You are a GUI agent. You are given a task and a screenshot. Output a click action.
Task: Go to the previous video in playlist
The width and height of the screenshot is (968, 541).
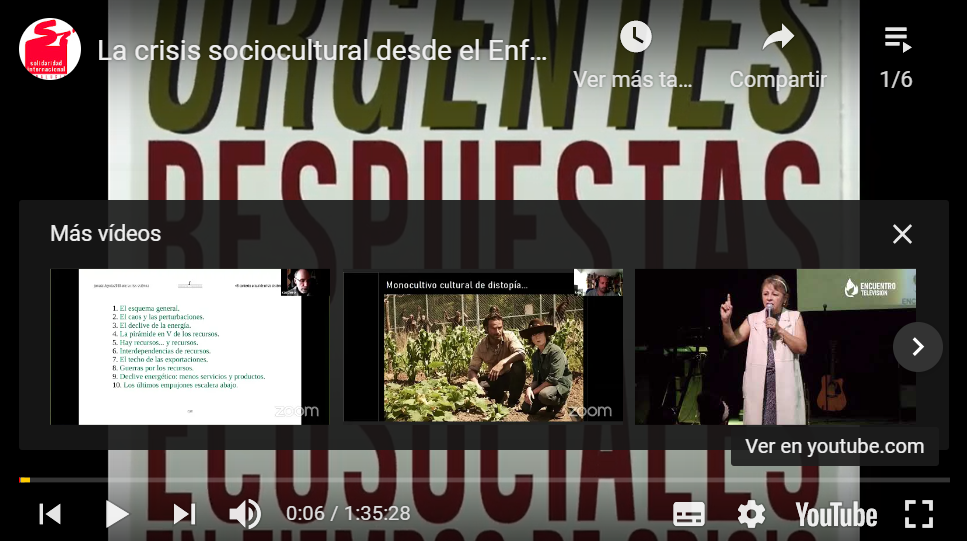[x=50, y=514]
